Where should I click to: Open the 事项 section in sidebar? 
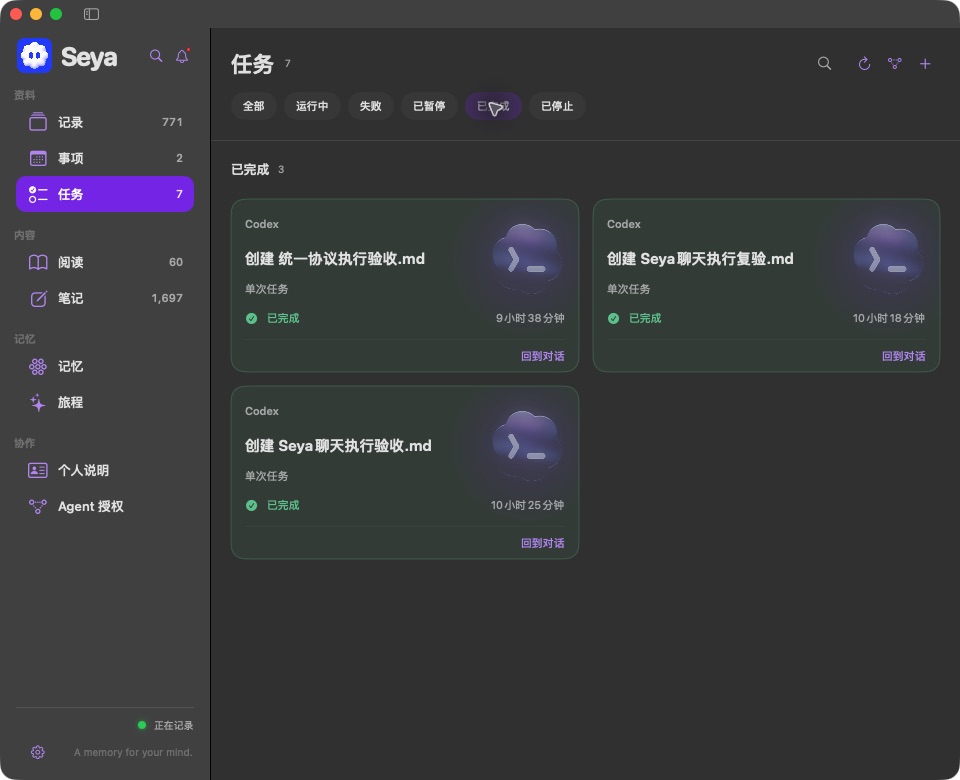105,158
